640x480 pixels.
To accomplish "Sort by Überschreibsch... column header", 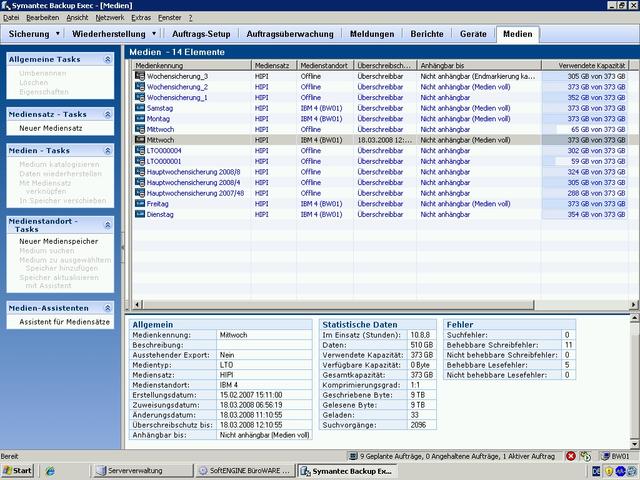I will click(385, 65).
